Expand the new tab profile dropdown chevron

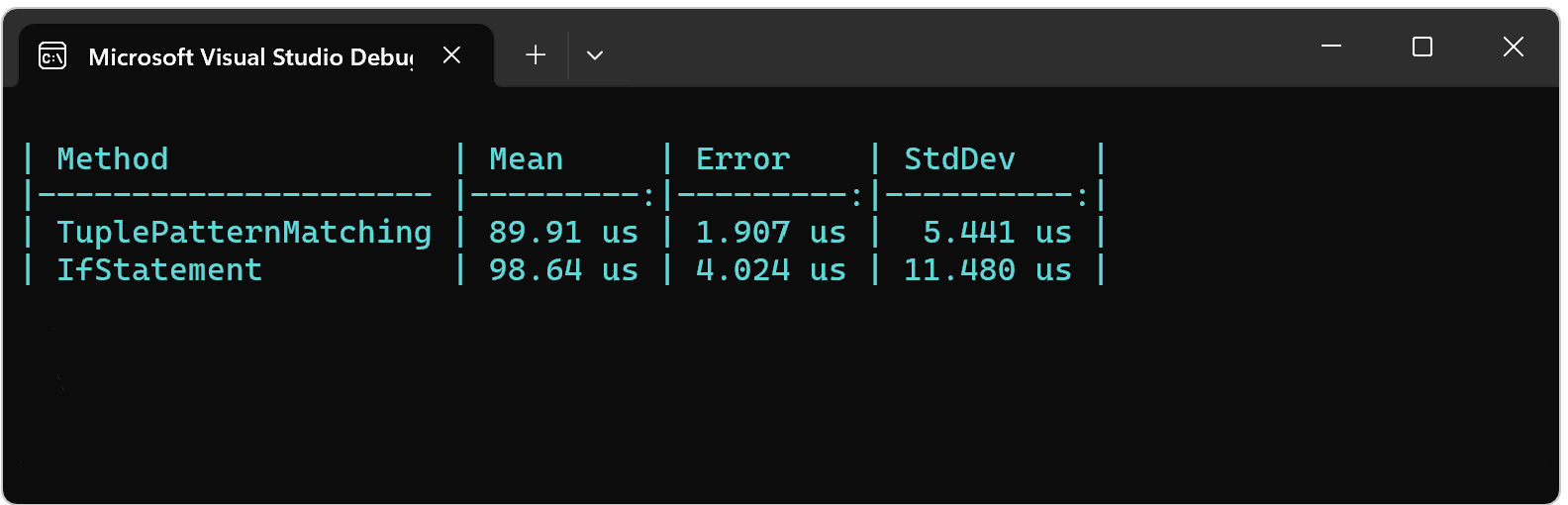tap(595, 55)
